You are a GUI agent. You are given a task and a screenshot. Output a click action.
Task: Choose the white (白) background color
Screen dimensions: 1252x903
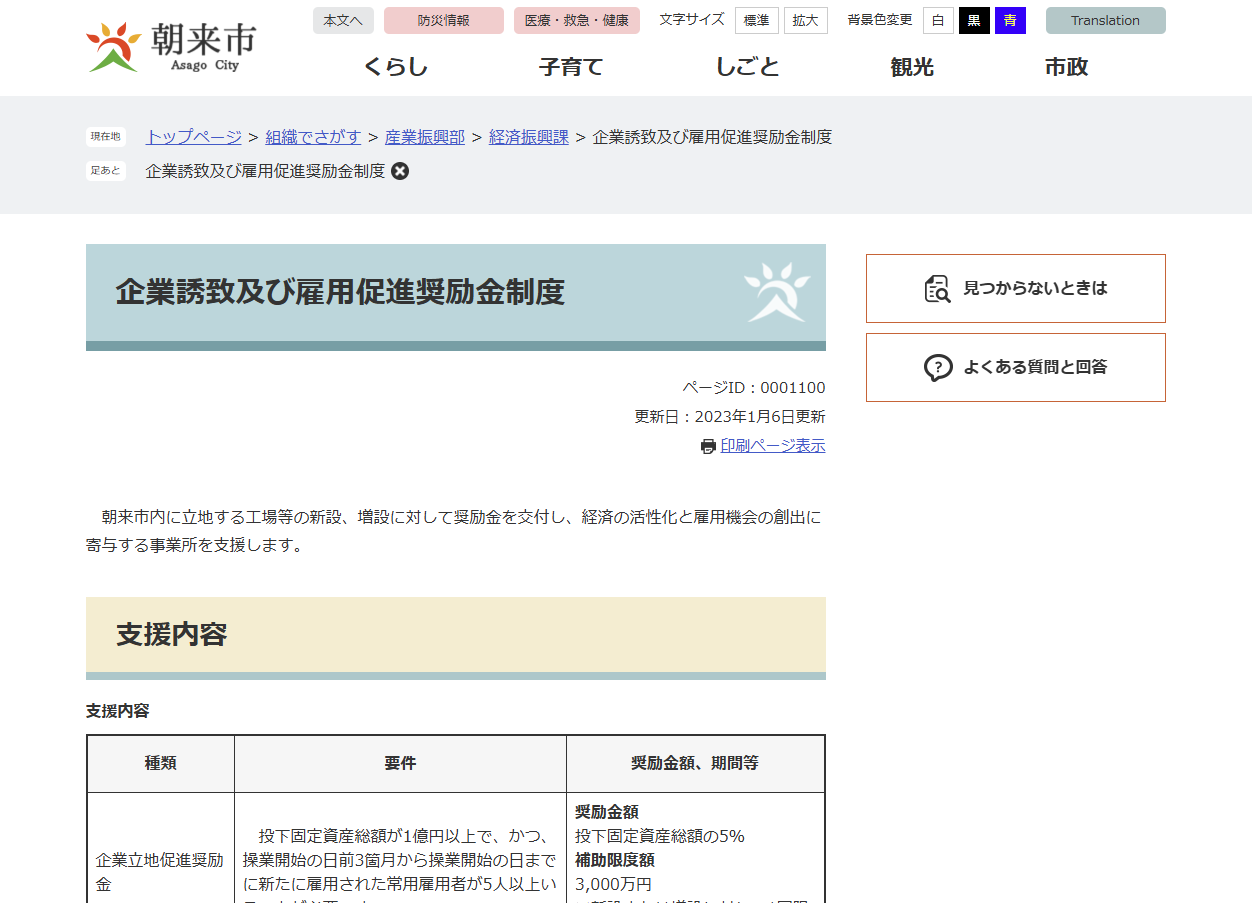(938, 21)
